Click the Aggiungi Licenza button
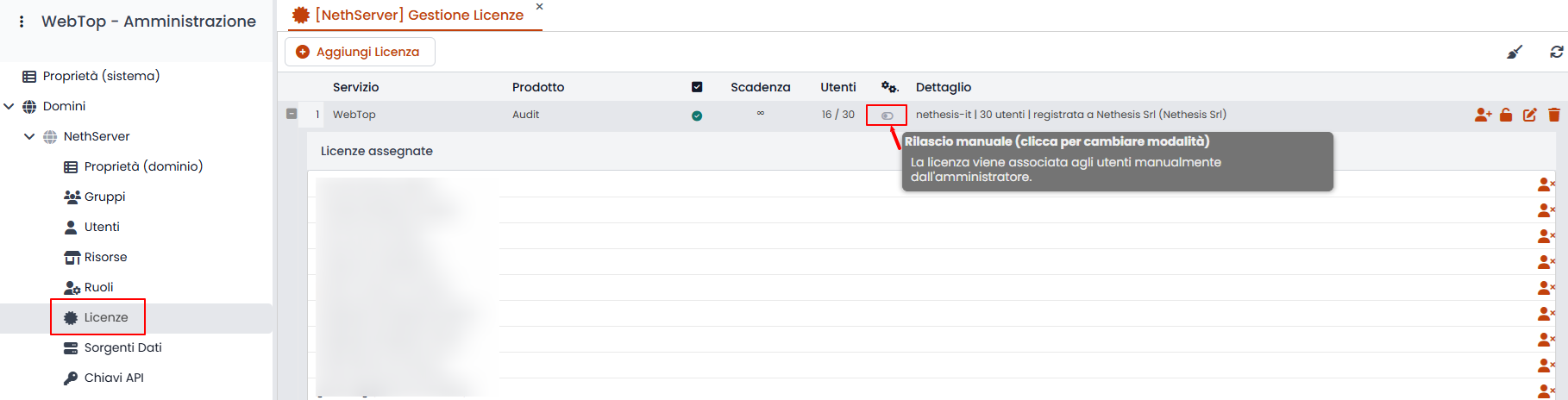 [360, 52]
